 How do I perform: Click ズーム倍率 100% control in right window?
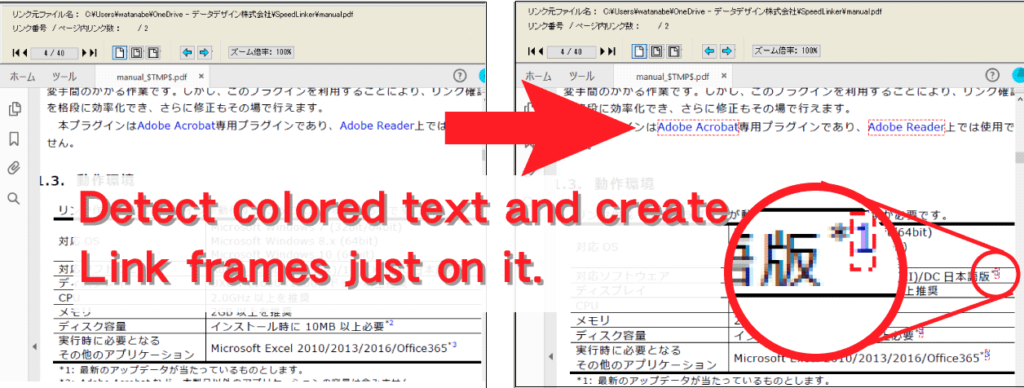[x=786, y=50]
